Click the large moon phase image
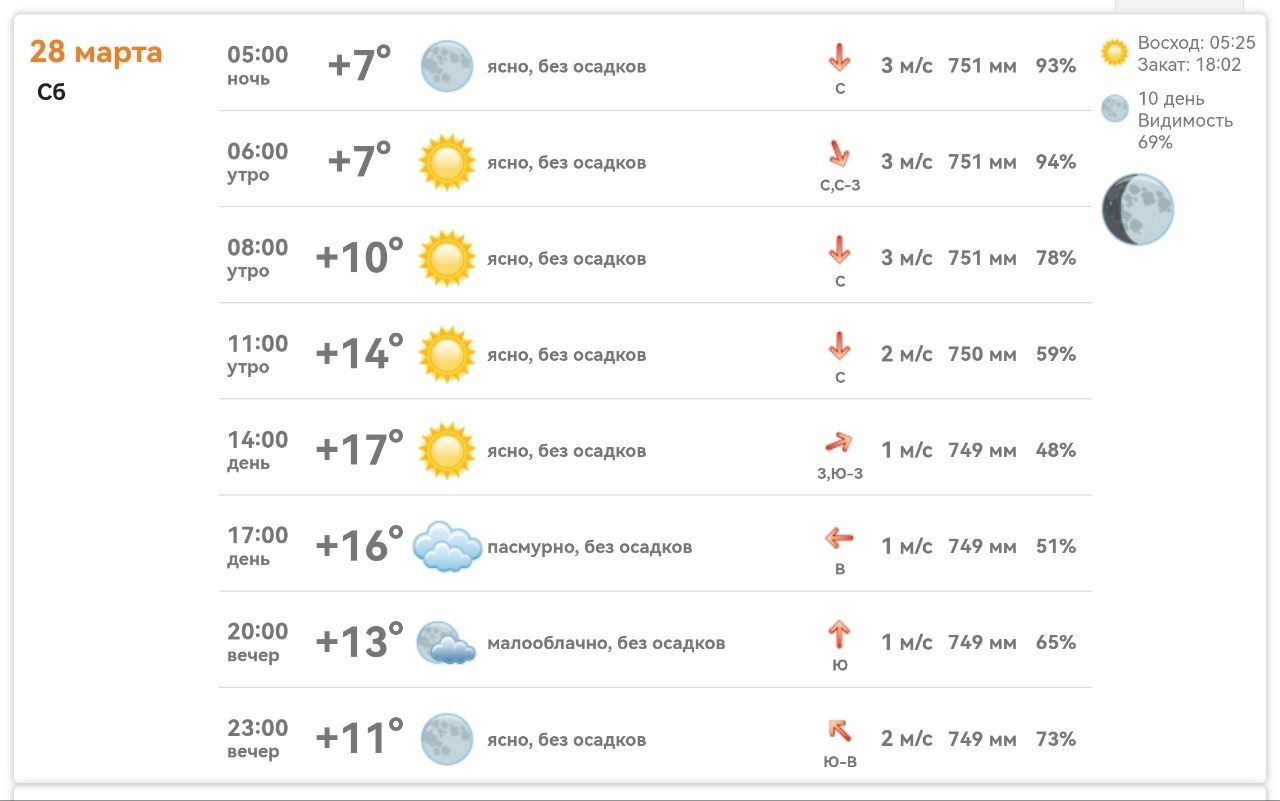The height and width of the screenshot is (801, 1280). (1137, 209)
